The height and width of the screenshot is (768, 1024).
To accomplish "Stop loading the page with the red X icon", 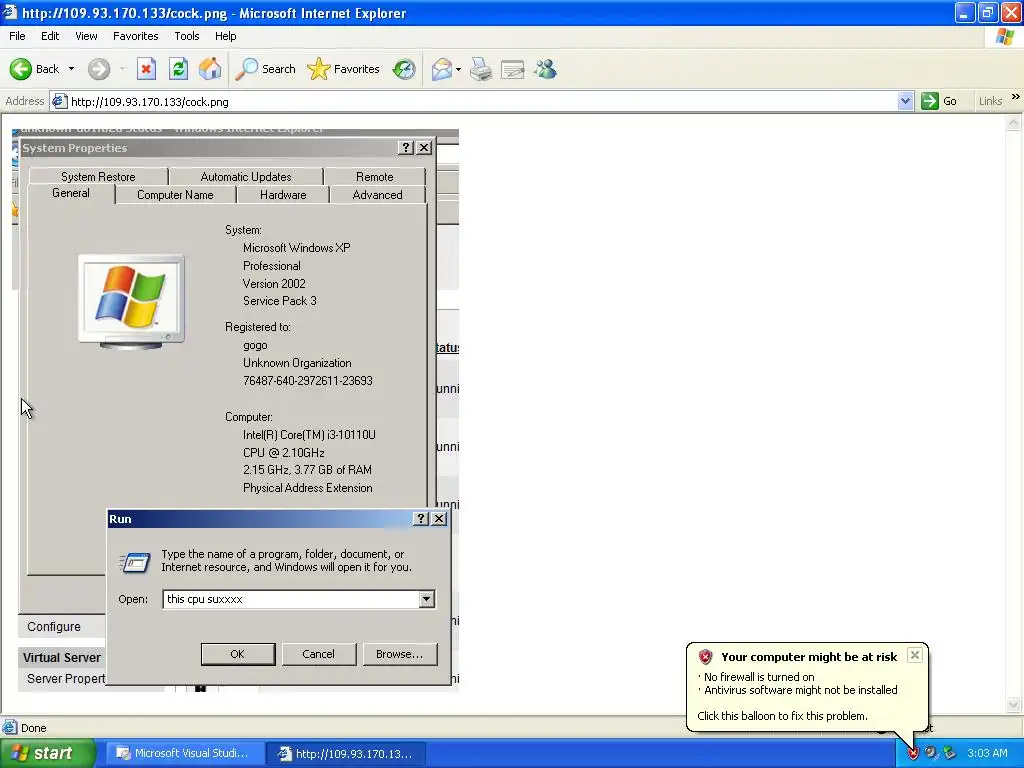I will [x=146, y=69].
